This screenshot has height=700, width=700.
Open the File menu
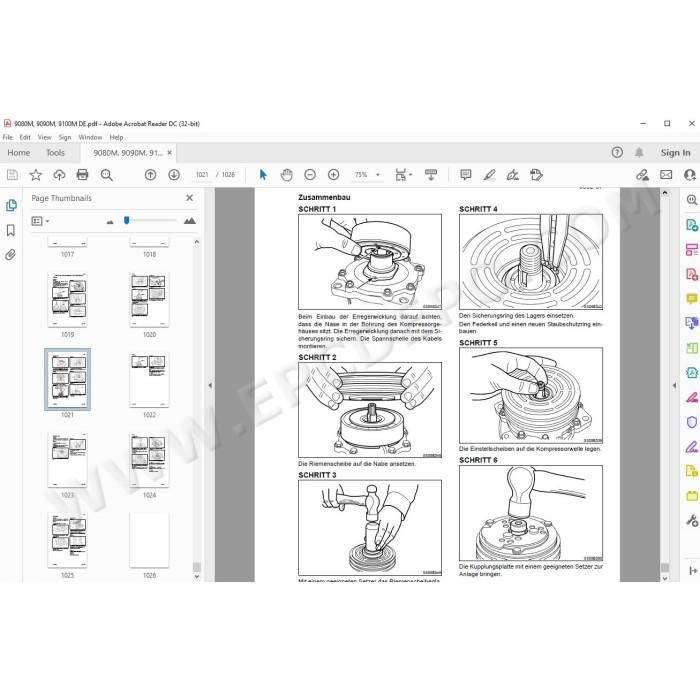(8, 137)
